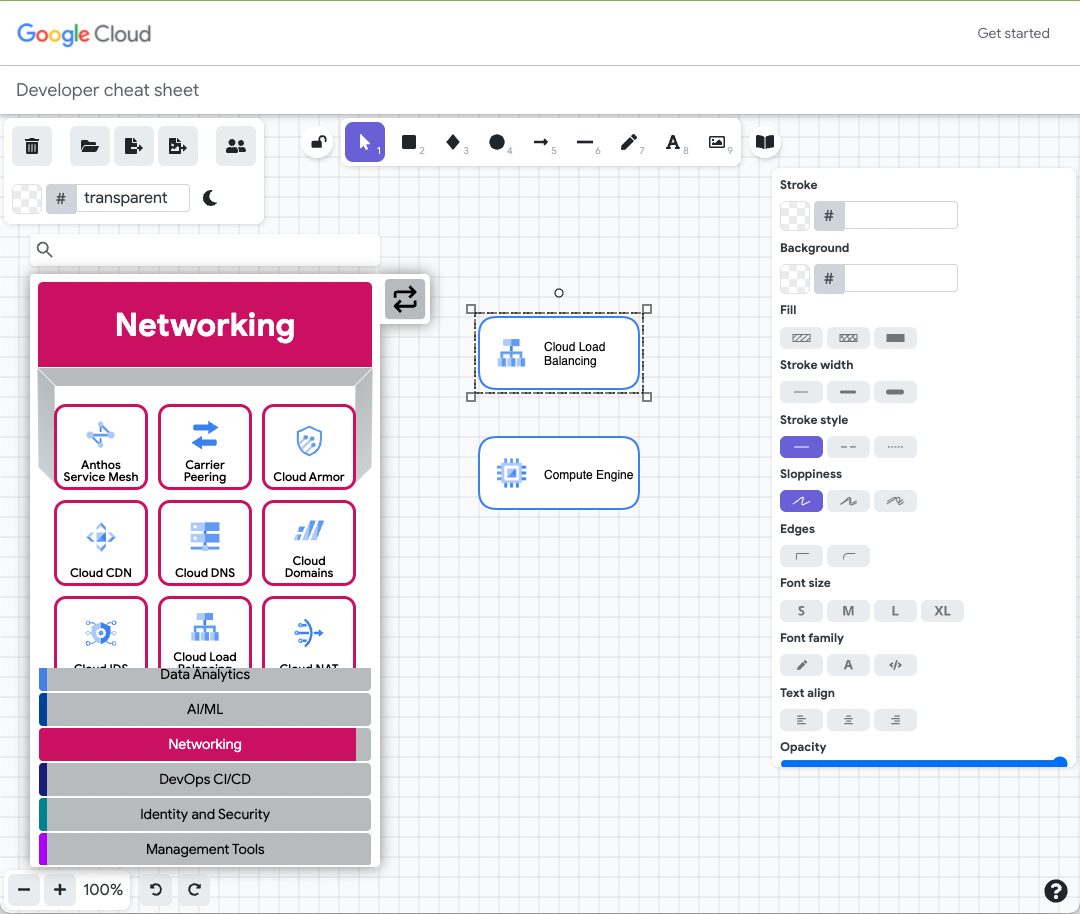
Task: Select dashed stroke style
Action: pyautogui.click(x=848, y=447)
